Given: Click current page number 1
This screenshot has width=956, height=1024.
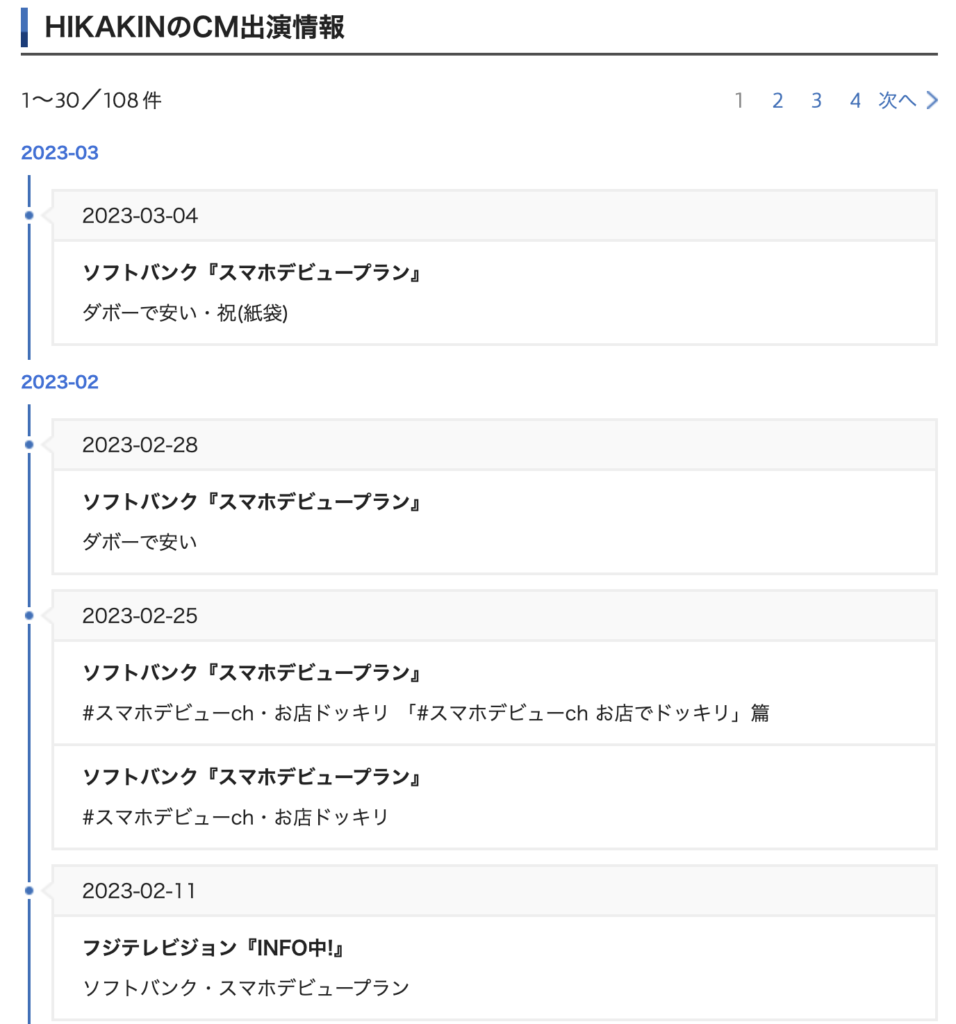Looking at the screenshot, I should click(x=739, y=101).
